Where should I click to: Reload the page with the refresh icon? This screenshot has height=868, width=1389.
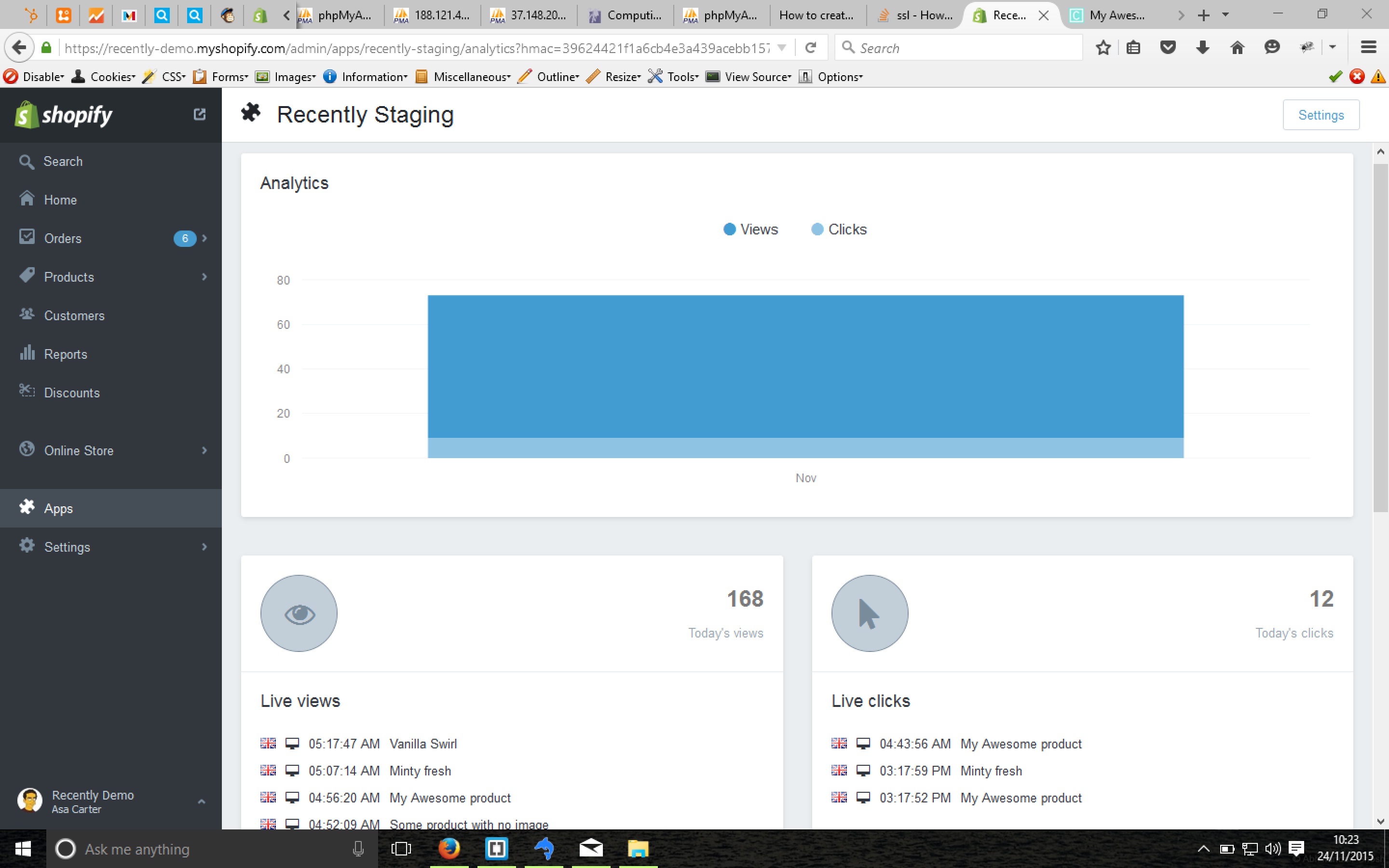pos(810,48)
